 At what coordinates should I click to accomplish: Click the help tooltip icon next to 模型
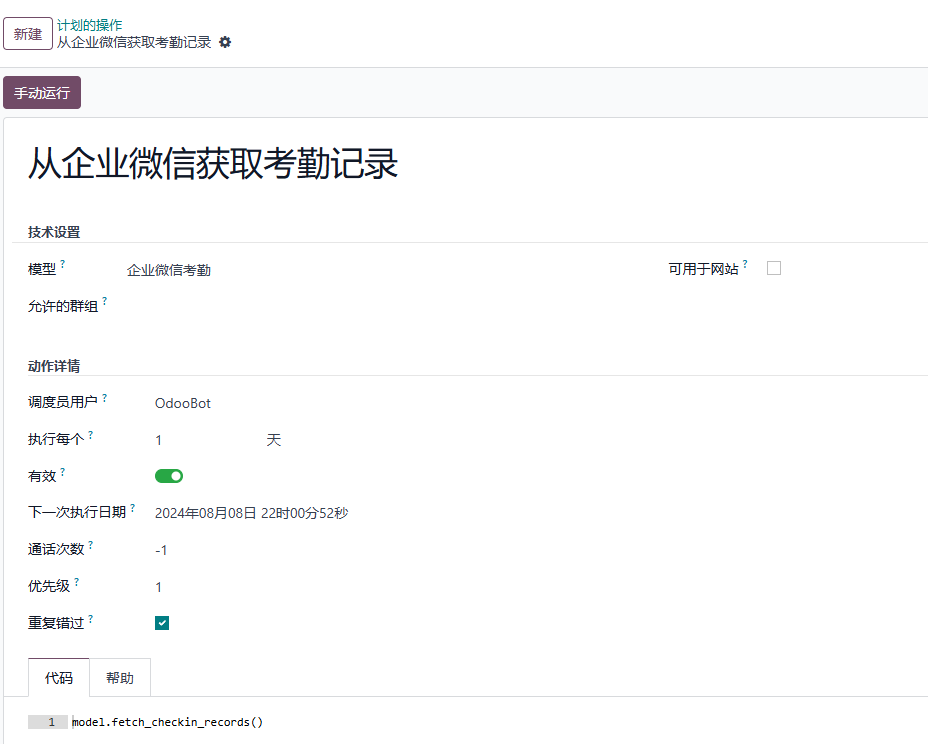(x=63, y=264)
